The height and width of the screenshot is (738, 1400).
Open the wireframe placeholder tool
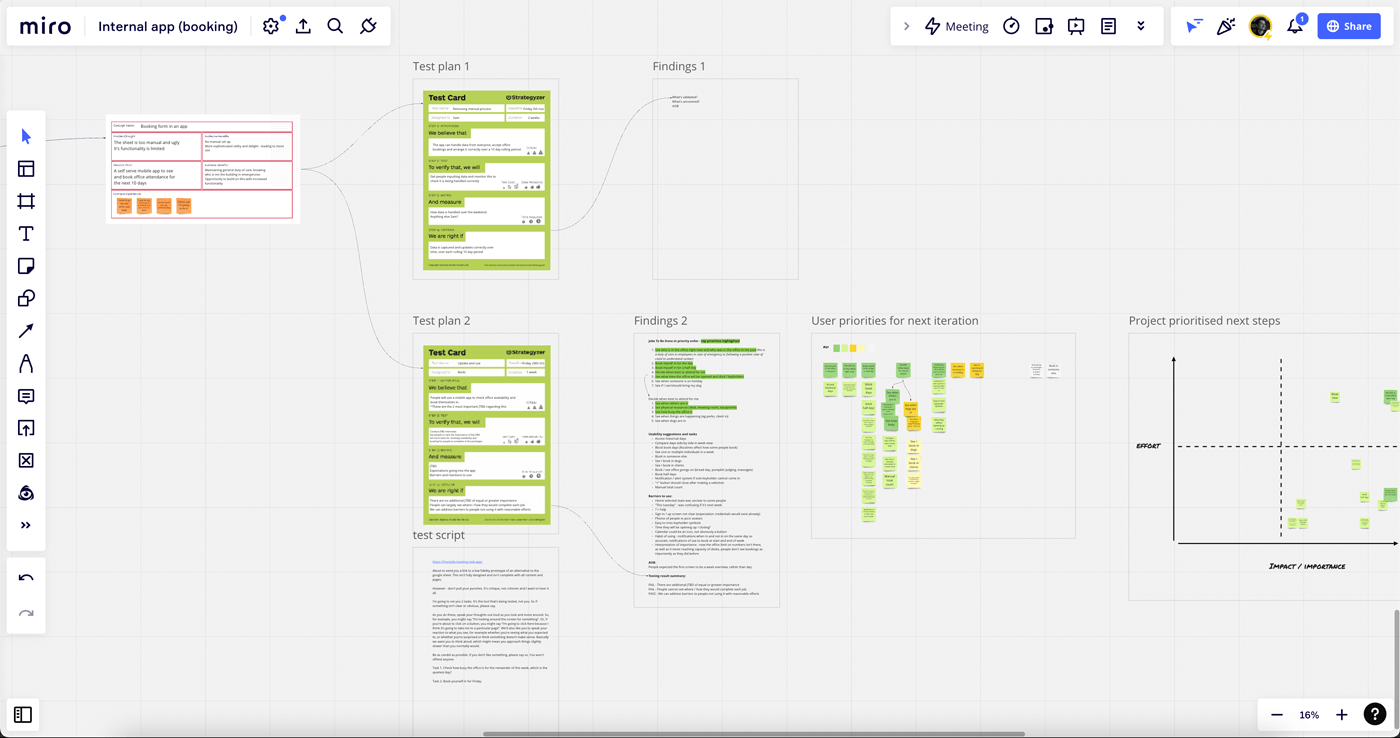coord(26,461)
